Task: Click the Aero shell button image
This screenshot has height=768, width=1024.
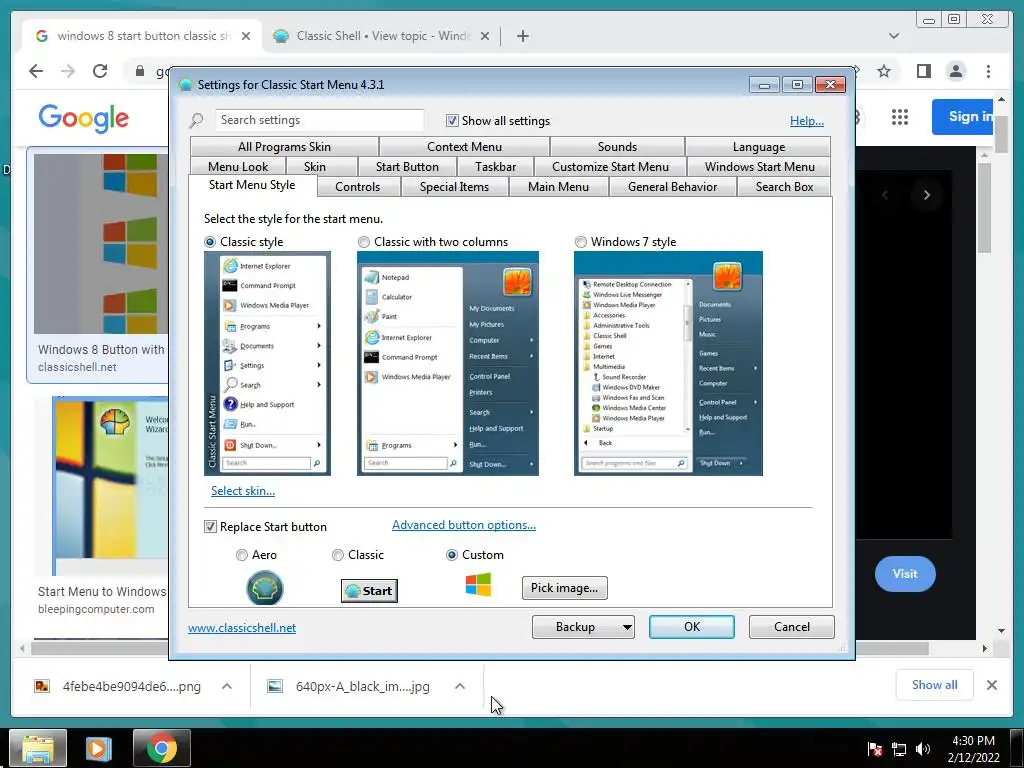Action: click(264, 588)
